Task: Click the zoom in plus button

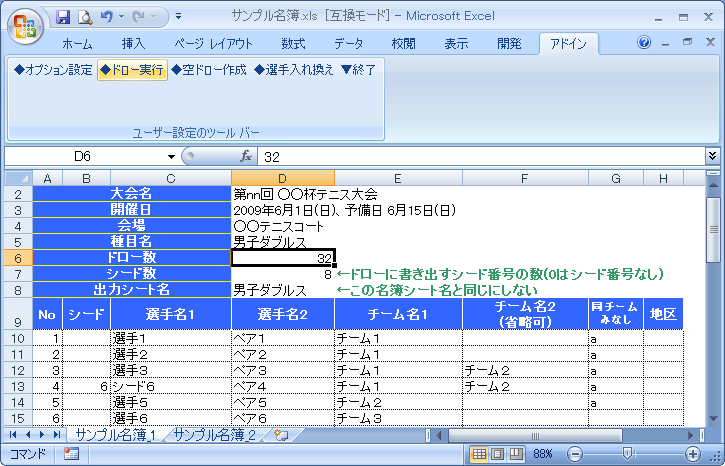Action: (693, 454)
